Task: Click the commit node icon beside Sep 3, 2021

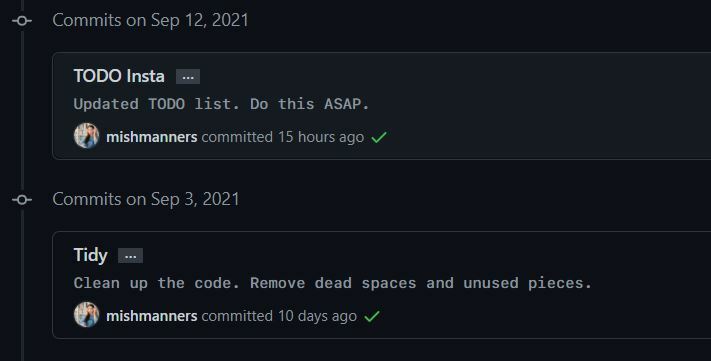Action: (22, 200)
